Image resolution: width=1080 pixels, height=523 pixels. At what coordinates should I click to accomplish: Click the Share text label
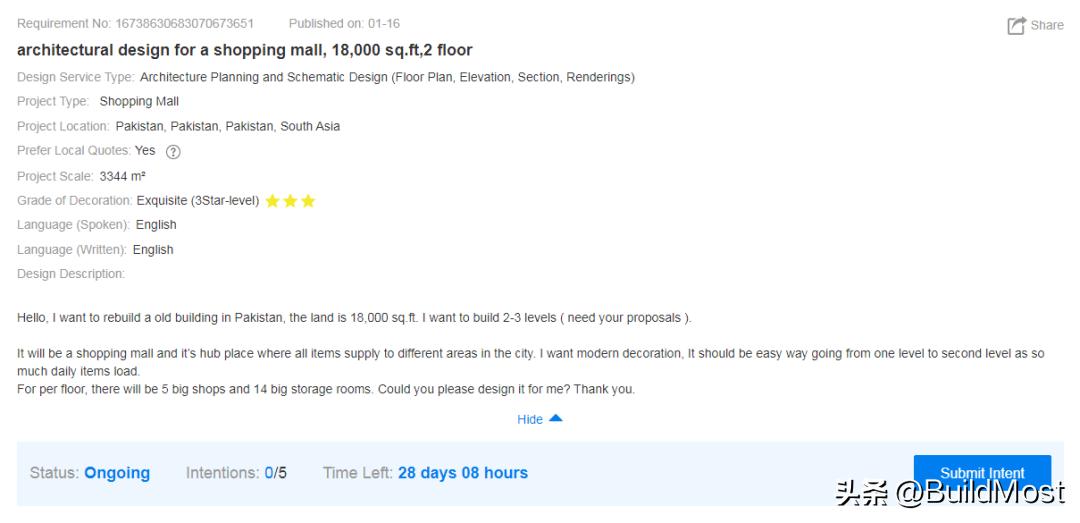pyautogui.click(x=1047, y=25)
